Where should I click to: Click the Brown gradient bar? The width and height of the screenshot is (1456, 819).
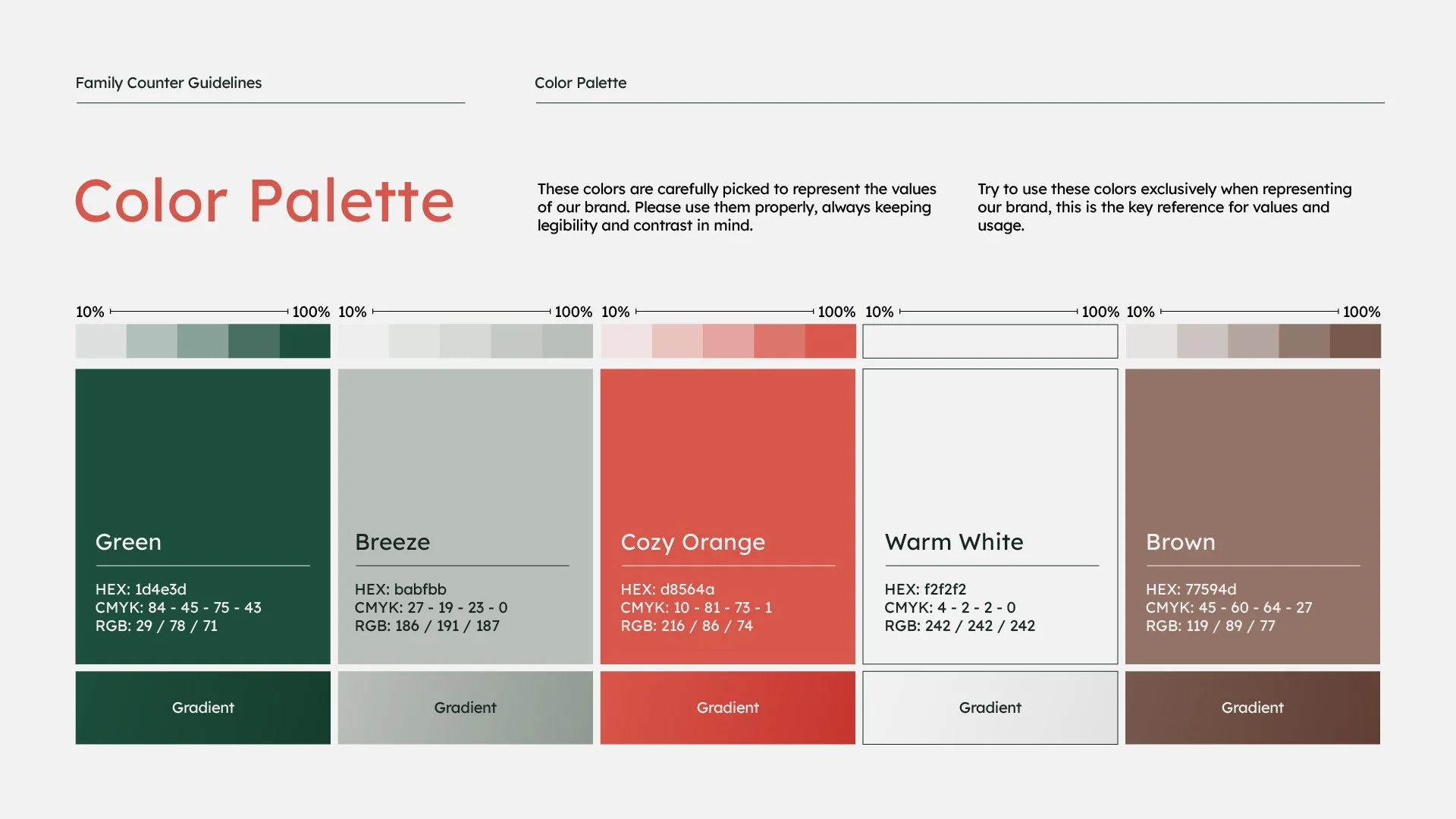coord(1252,708)
